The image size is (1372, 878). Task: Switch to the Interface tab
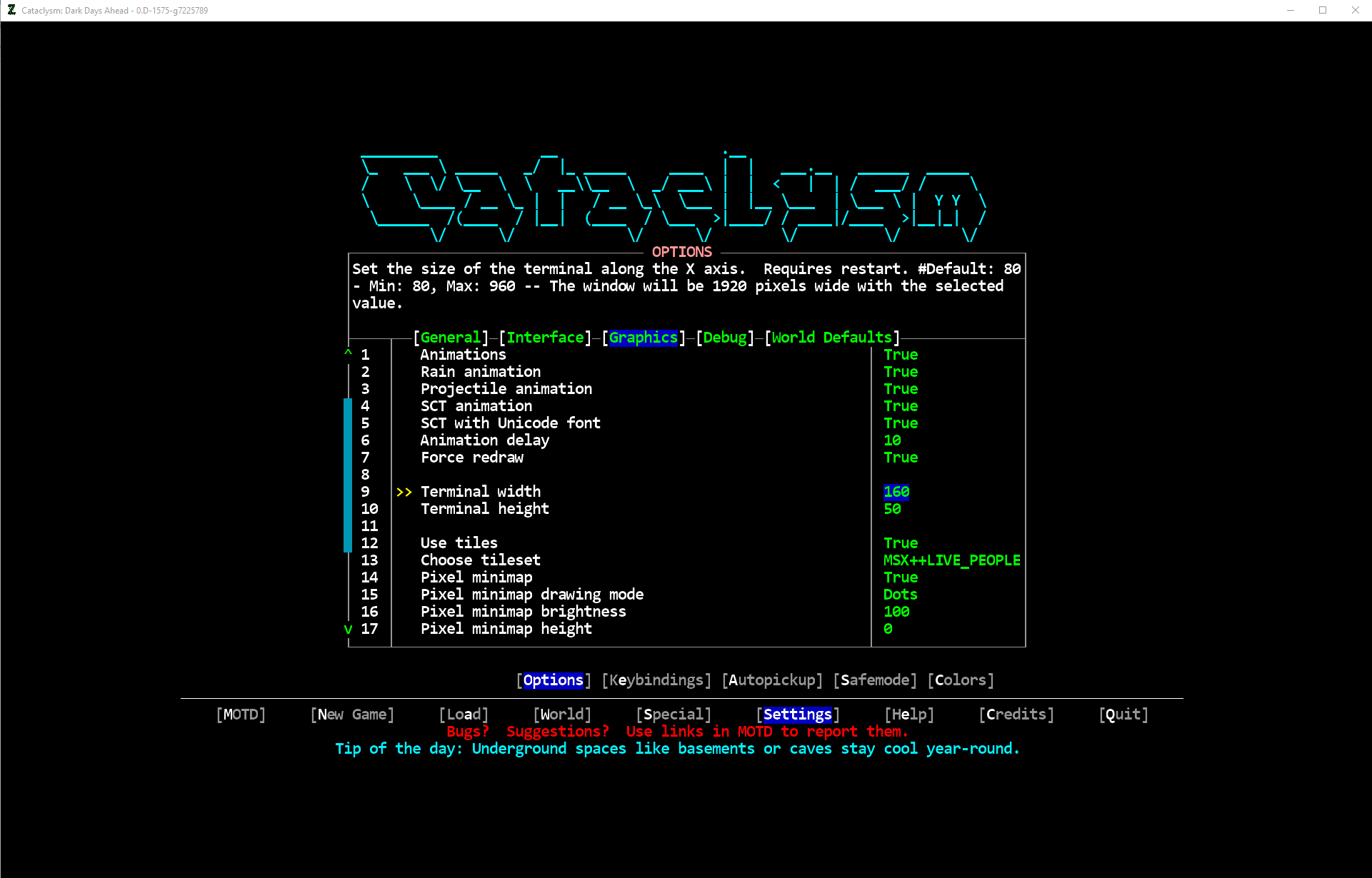pyautogui.click(x=545, y=338)
